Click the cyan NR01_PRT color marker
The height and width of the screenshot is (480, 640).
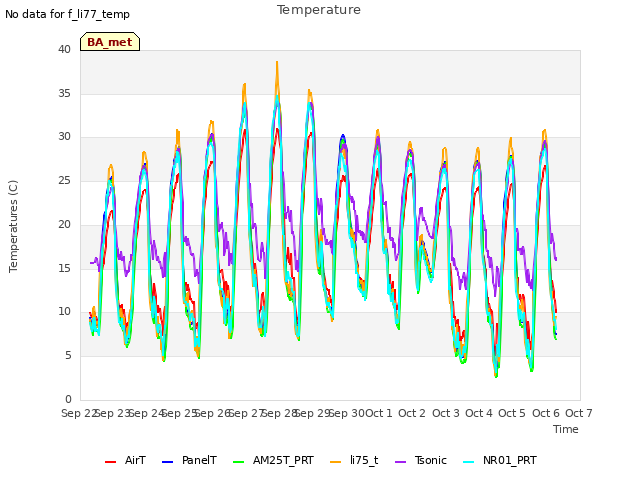(469, 462)
